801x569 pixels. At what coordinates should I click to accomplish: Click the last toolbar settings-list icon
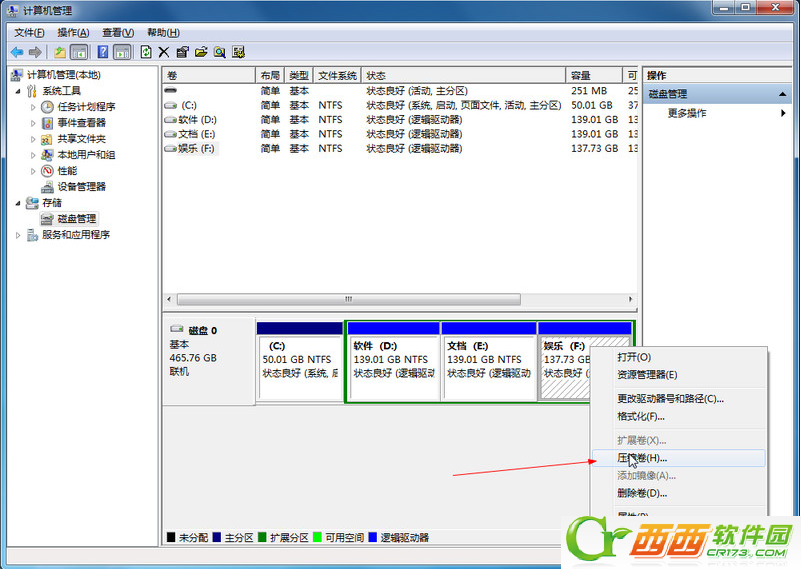pos(239,52)
